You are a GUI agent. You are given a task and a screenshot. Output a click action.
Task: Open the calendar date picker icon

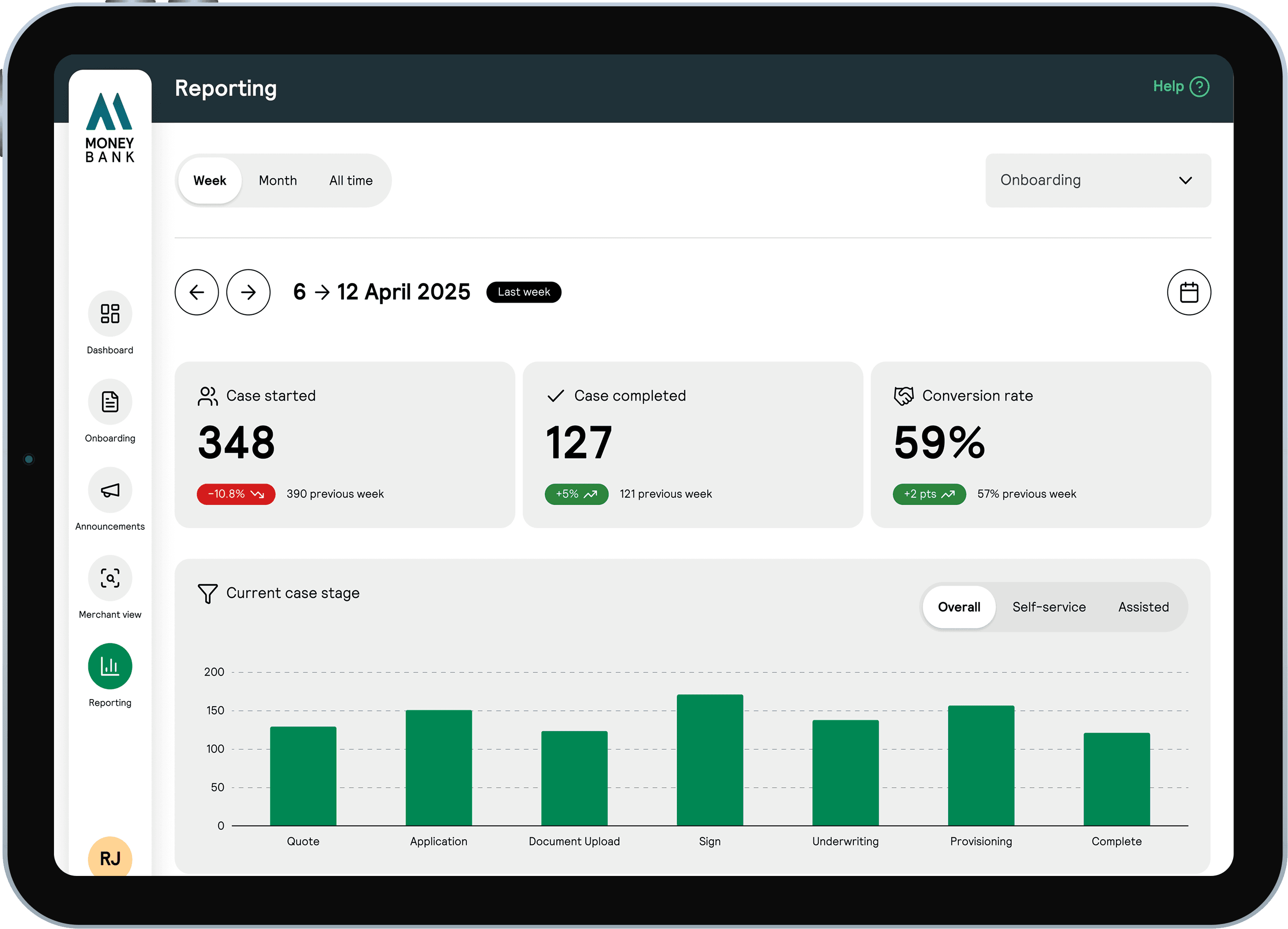pos(1189,292)
